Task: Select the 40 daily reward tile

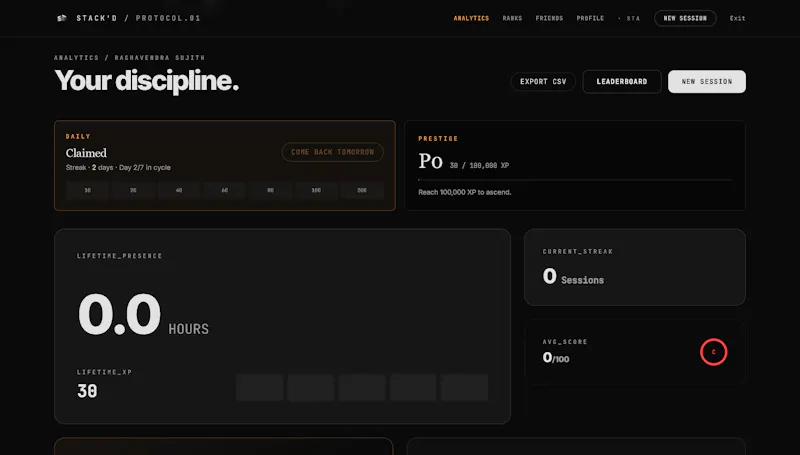Action: click(x=179, y=190)
